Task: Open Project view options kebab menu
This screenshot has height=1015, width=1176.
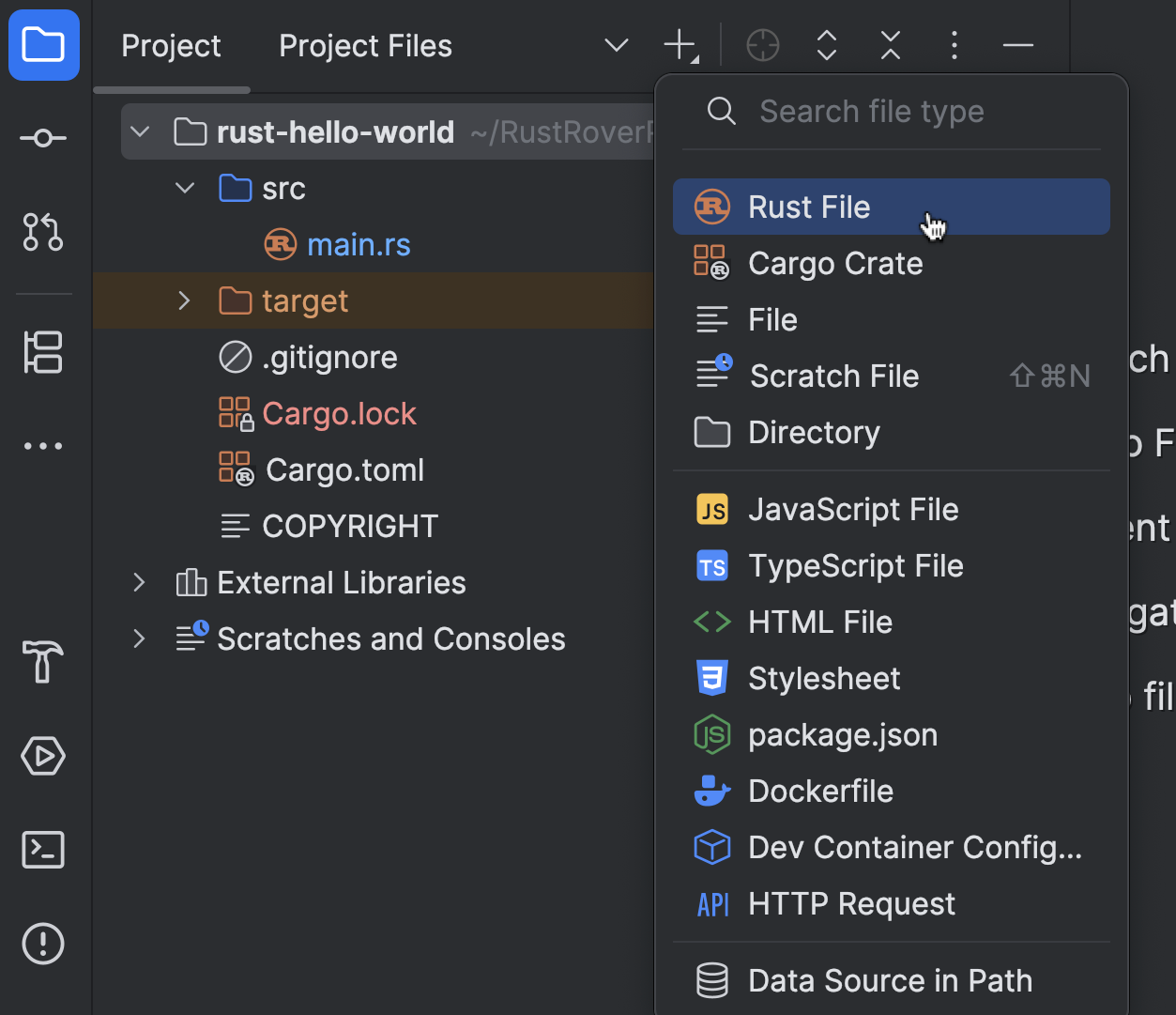Action: [x=954, y=45]
